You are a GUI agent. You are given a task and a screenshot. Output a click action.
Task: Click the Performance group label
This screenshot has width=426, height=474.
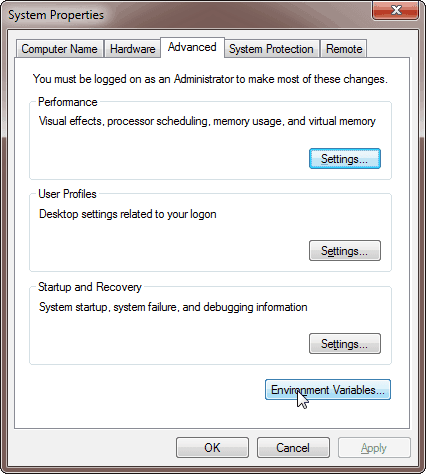[x=68, y=102]
